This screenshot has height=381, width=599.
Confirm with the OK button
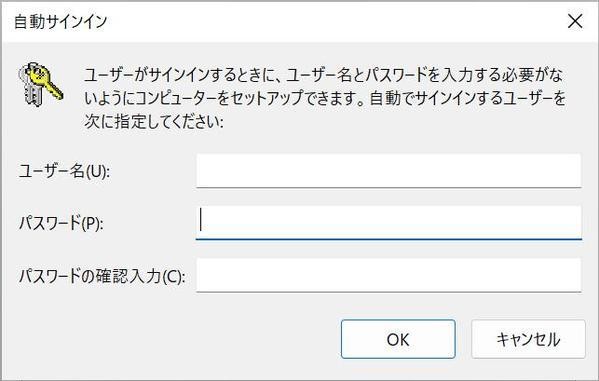(398, 339)
